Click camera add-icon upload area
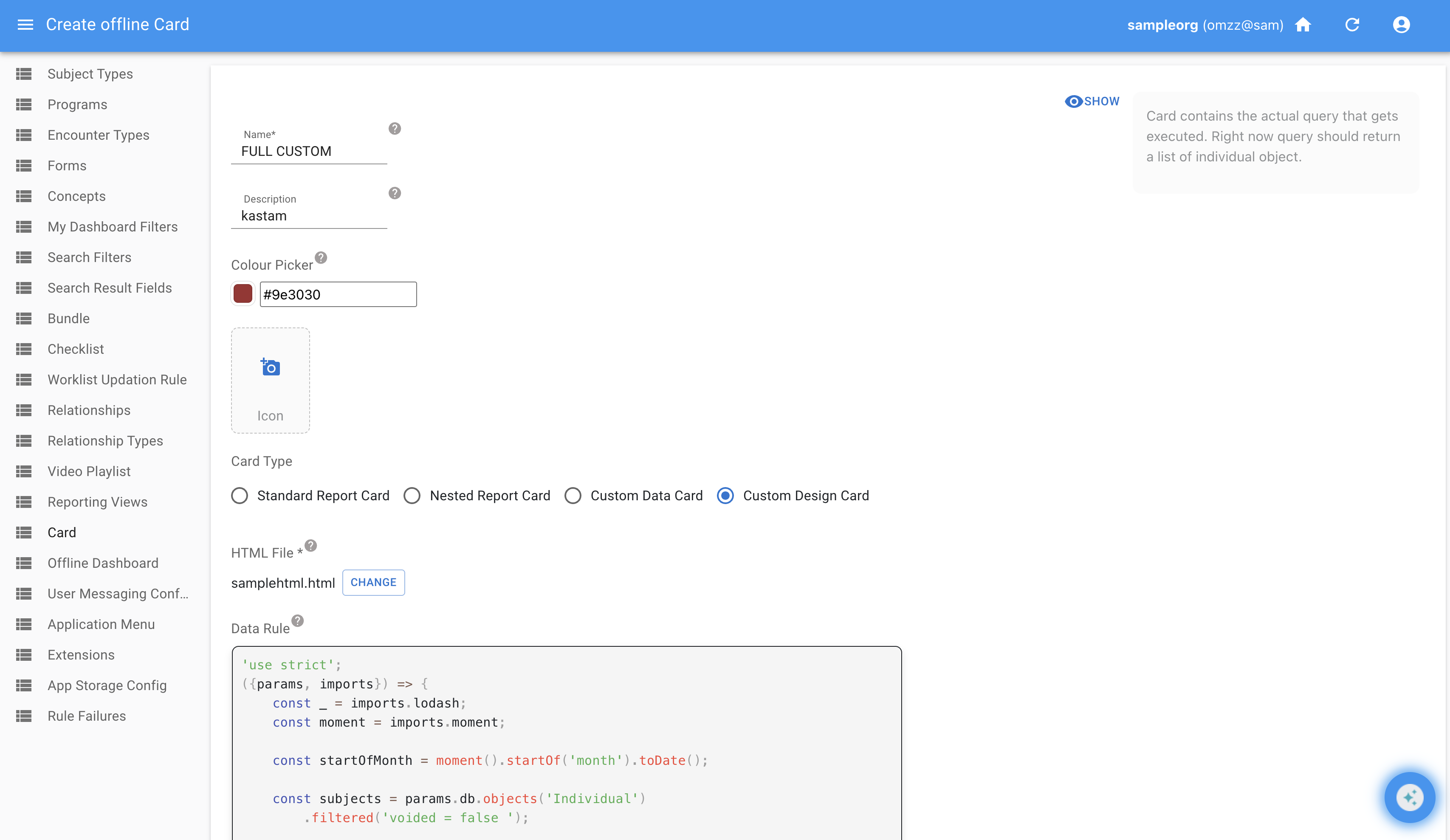 pyautogui.click(x=270, y=380)
